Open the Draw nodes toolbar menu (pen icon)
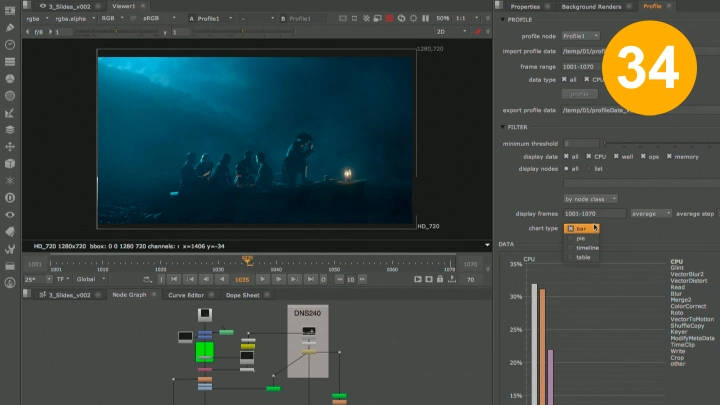This screenshot has width=720, height=405. click(10, 28)
